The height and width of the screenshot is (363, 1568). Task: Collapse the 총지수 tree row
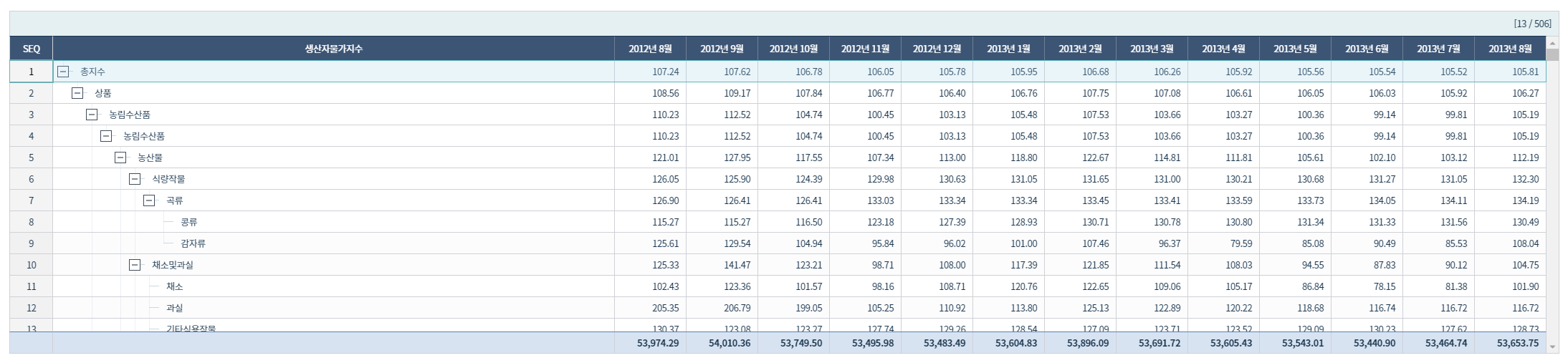(63, 72)
